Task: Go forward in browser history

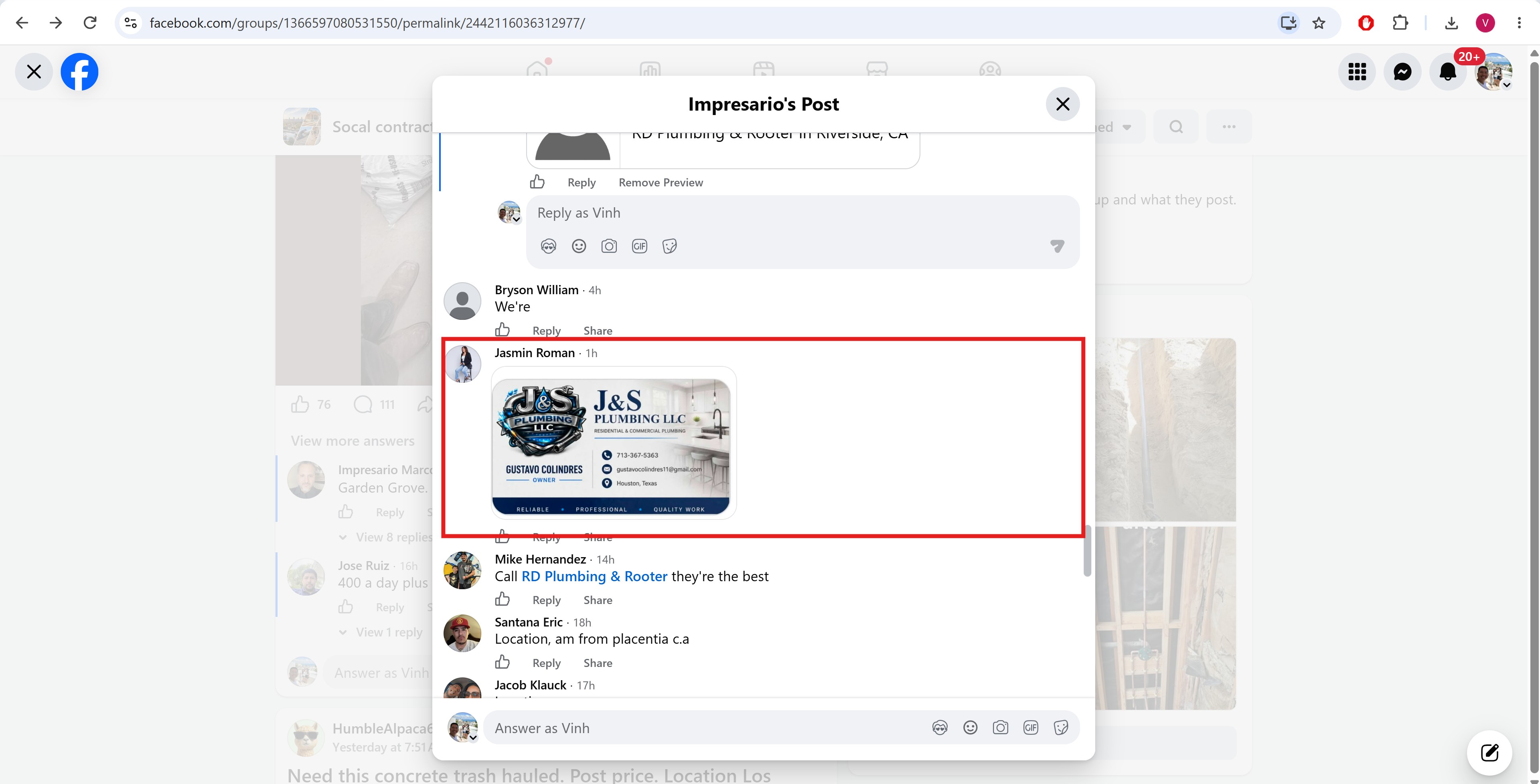Action: [56, 23]
